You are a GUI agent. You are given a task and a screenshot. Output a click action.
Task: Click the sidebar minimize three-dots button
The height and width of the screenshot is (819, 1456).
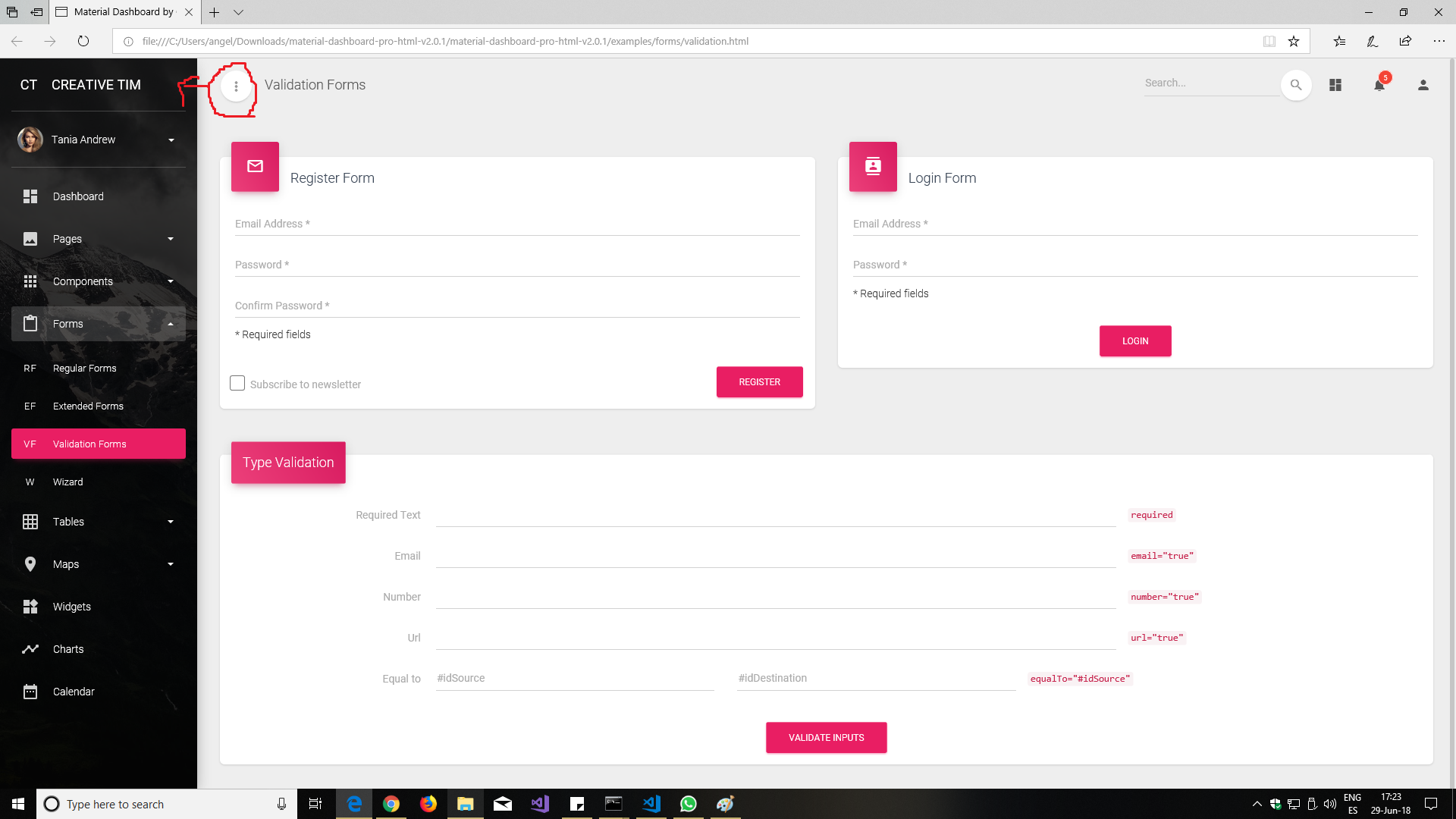coord(236,86)
